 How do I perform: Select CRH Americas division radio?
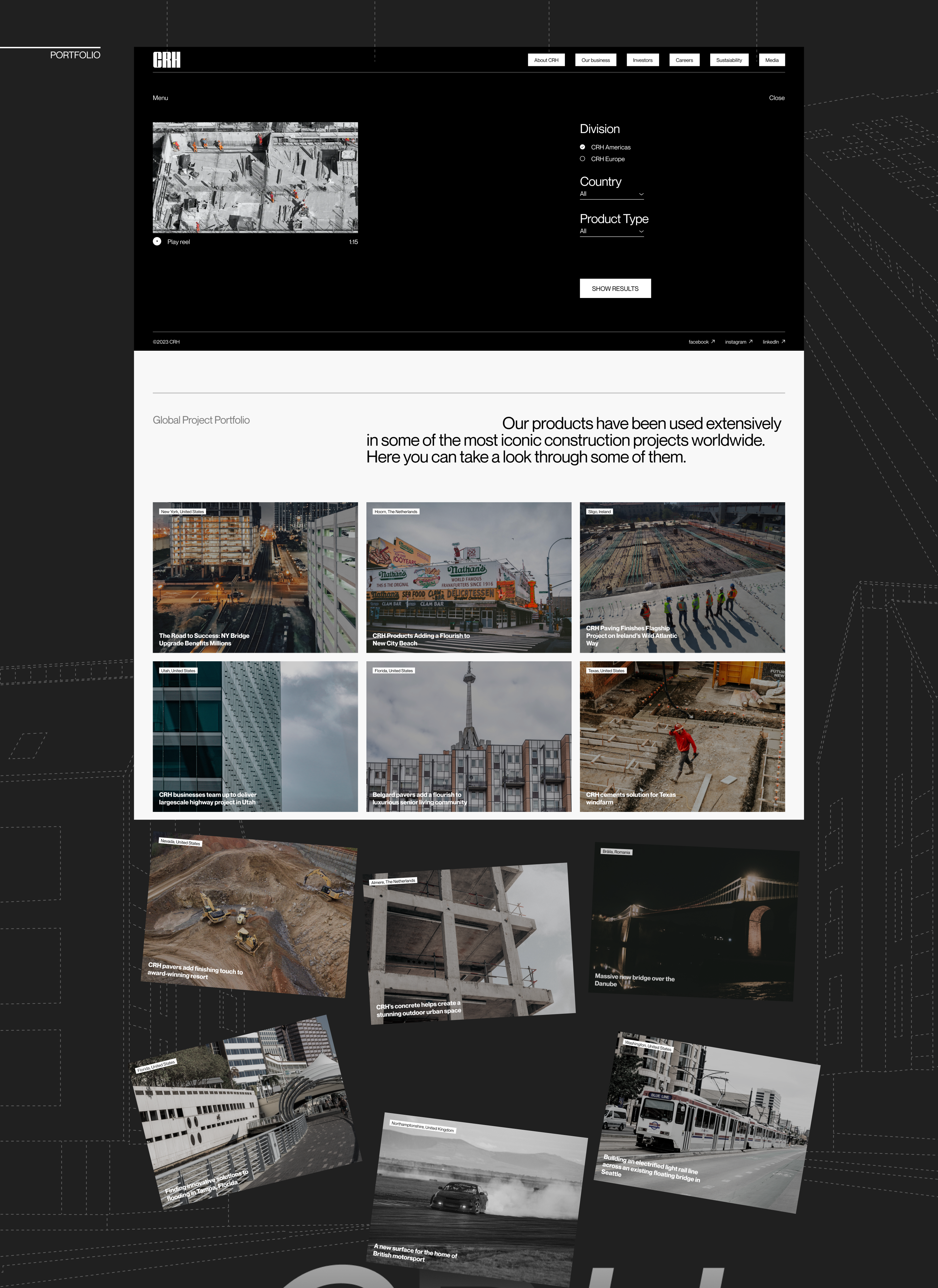[x=582, y=147]
